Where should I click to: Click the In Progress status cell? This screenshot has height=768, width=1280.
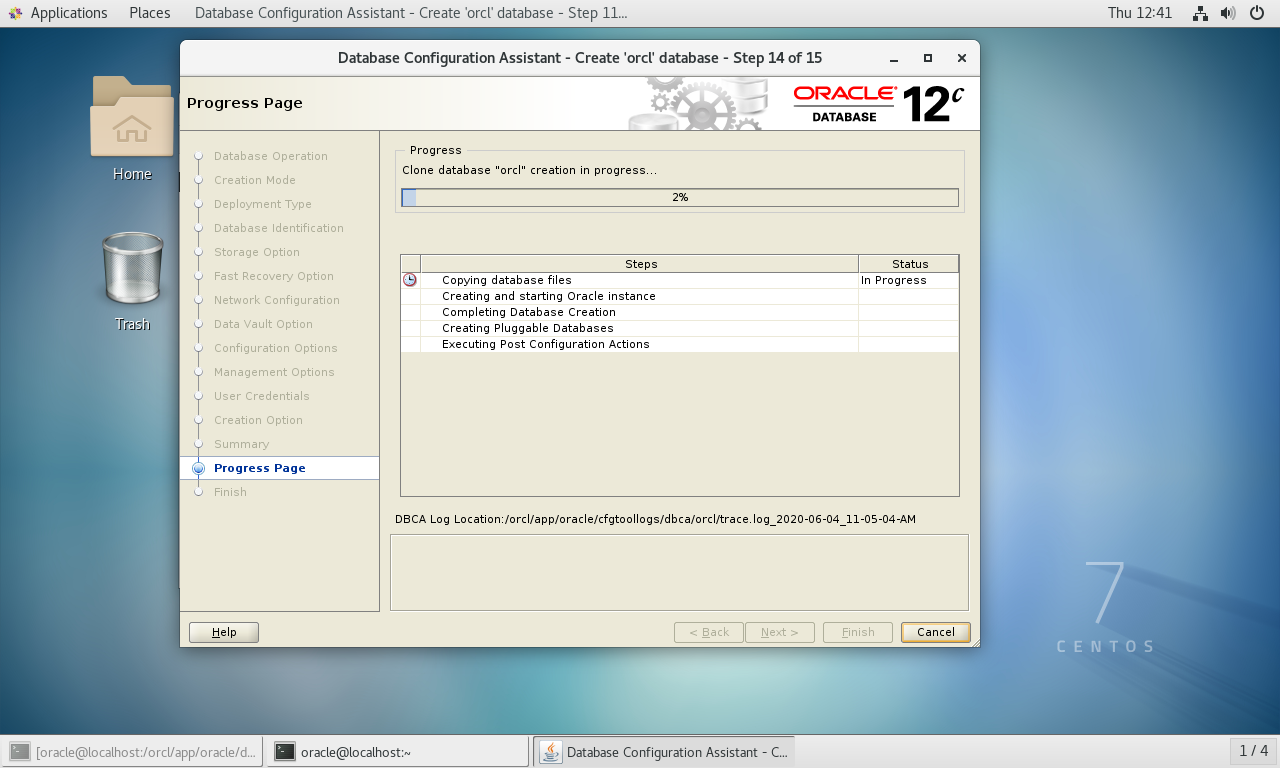point(908,280)
